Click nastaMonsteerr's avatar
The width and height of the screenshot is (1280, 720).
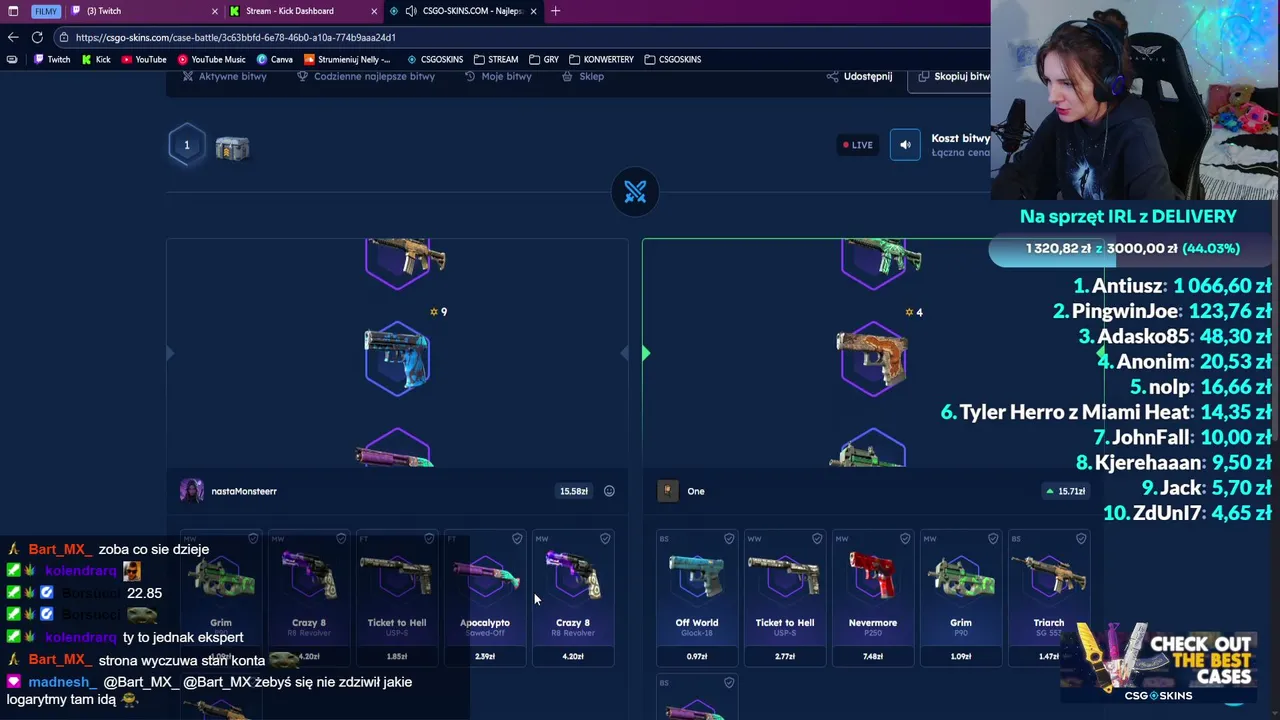[x=192, y=491]
